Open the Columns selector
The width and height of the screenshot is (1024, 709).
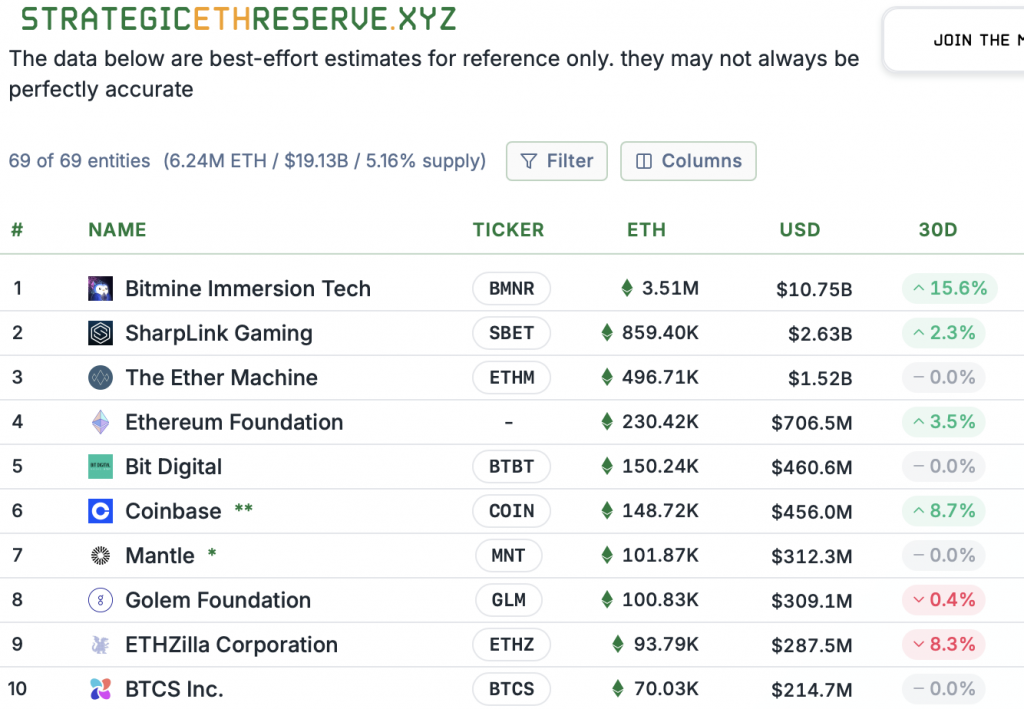coord(688,160)
